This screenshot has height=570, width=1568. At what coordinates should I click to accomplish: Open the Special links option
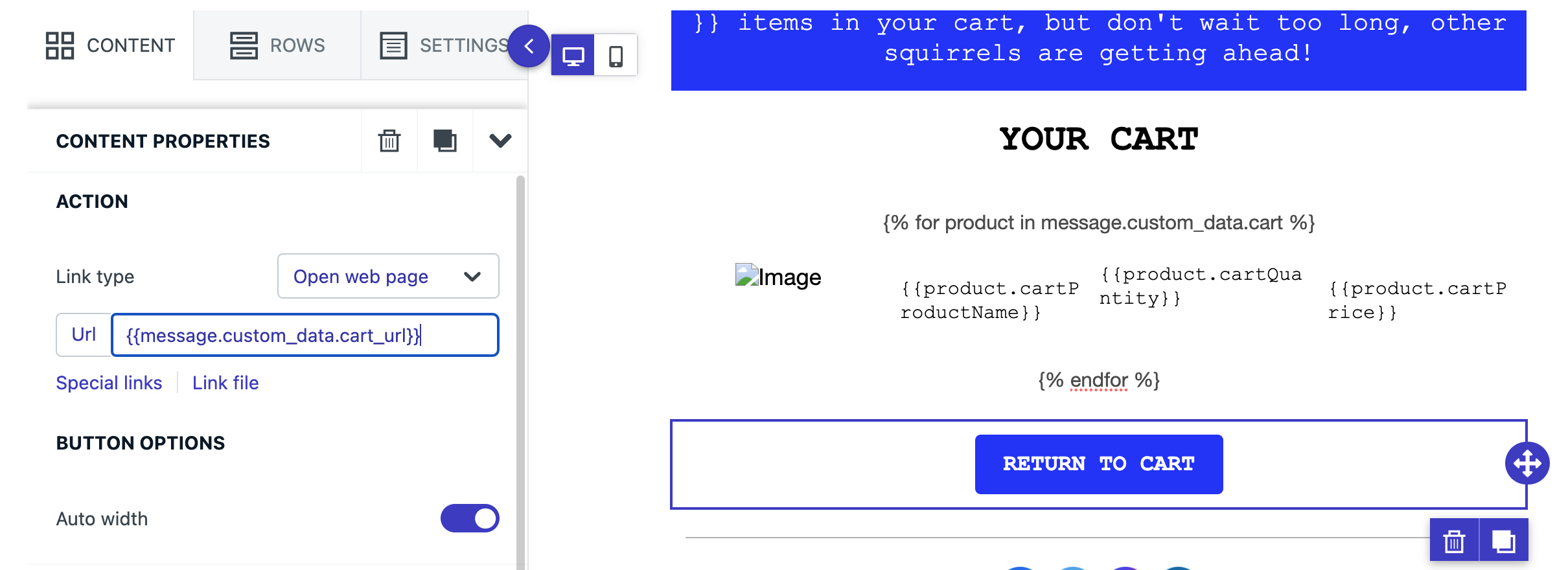(109, 383)
